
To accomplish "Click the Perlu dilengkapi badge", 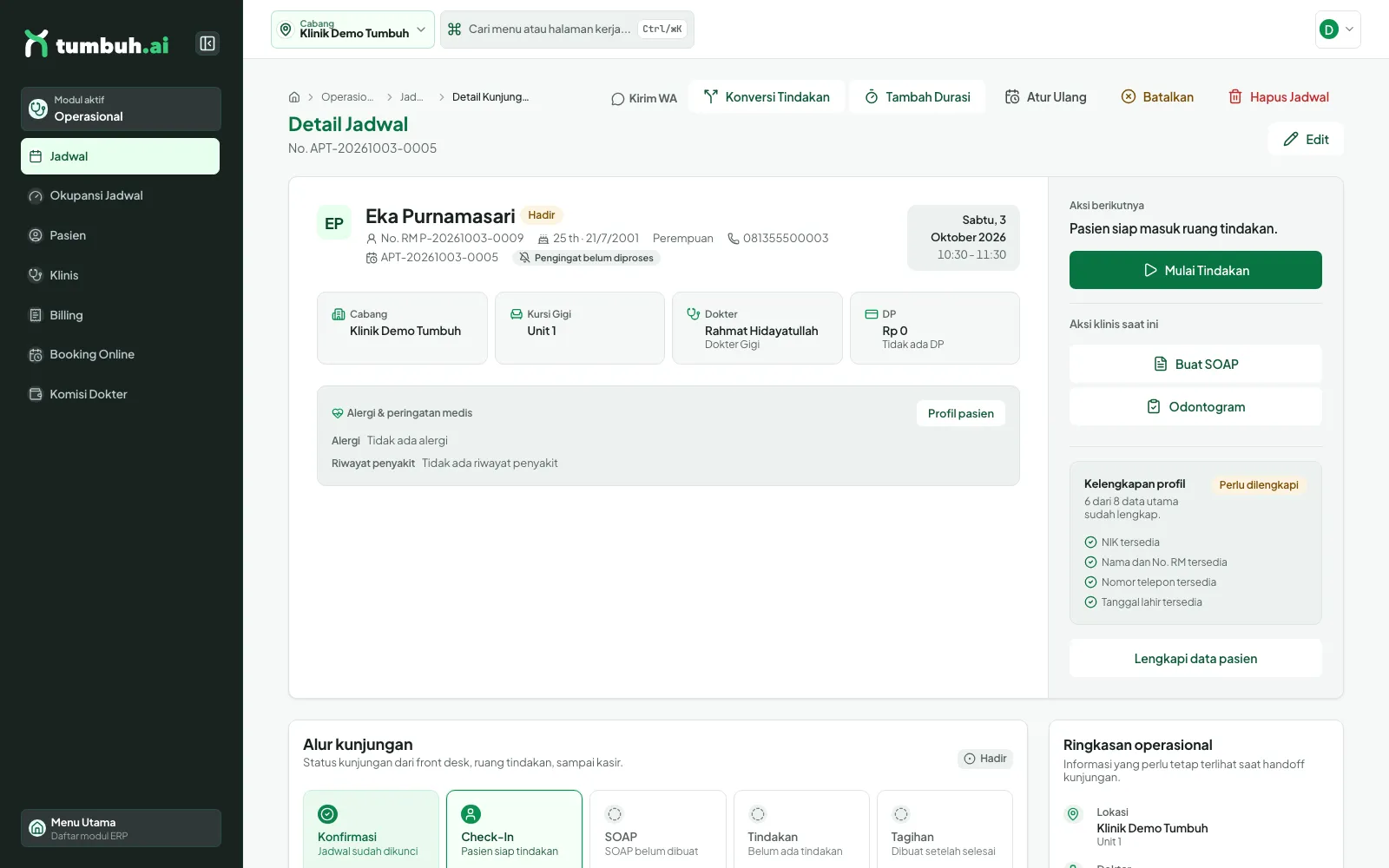I will point(1259,485).
